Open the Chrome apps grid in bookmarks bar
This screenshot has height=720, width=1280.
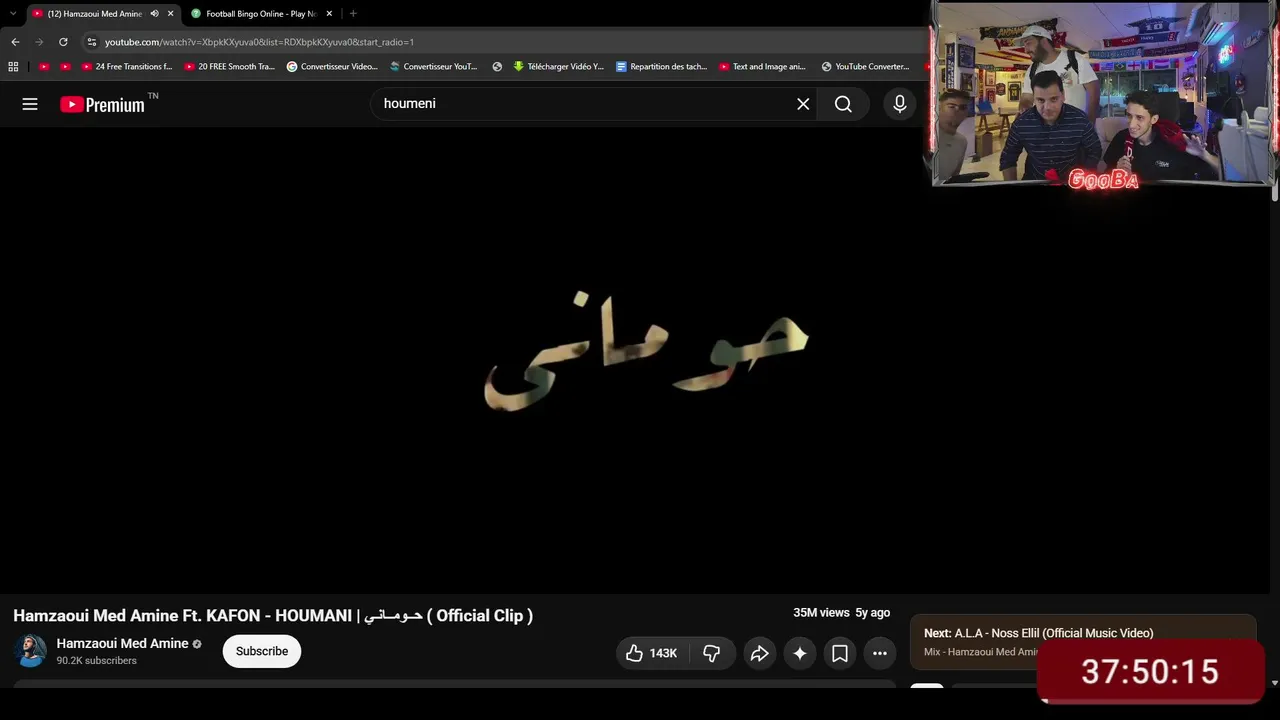point(13,67)
